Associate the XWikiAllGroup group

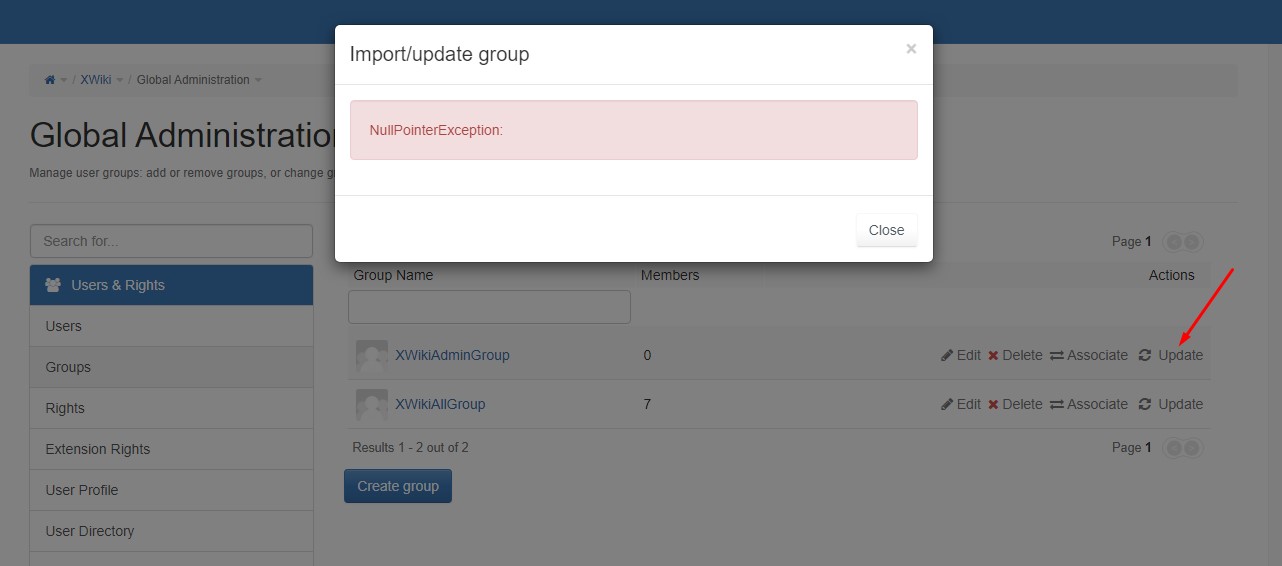coord(1089,404)
